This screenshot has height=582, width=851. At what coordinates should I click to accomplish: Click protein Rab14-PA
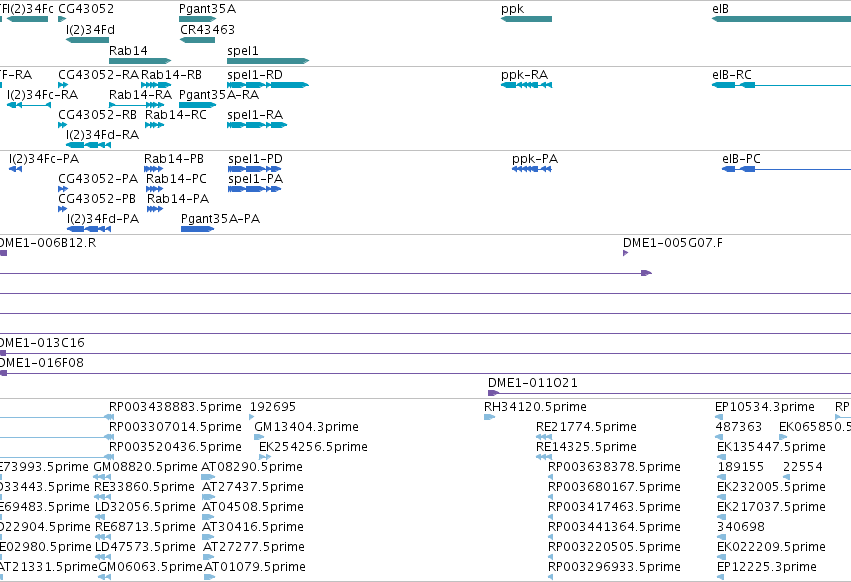pos(155,209)
